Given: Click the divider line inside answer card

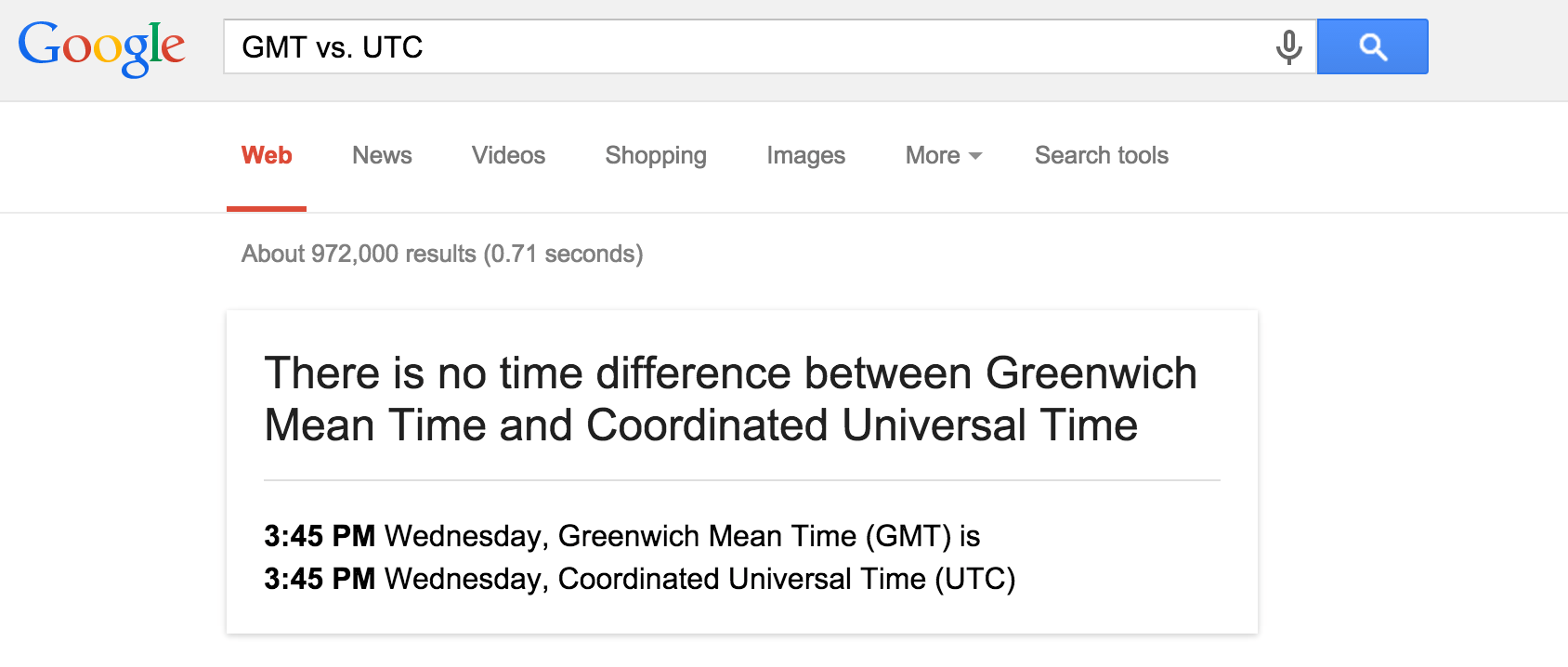Looking at the screenshot, I should point(741,480).
